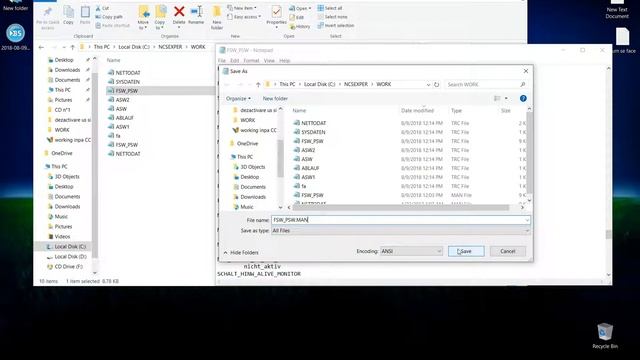Click the Explorer back arrow

click(x=41, y=47)
